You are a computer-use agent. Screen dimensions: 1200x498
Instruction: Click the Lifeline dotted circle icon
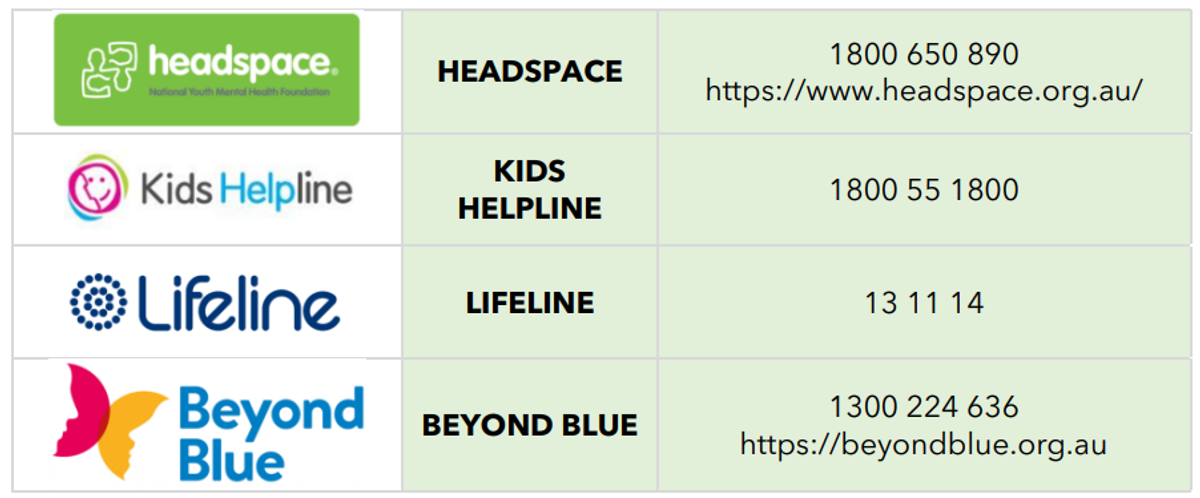[98, 302]
